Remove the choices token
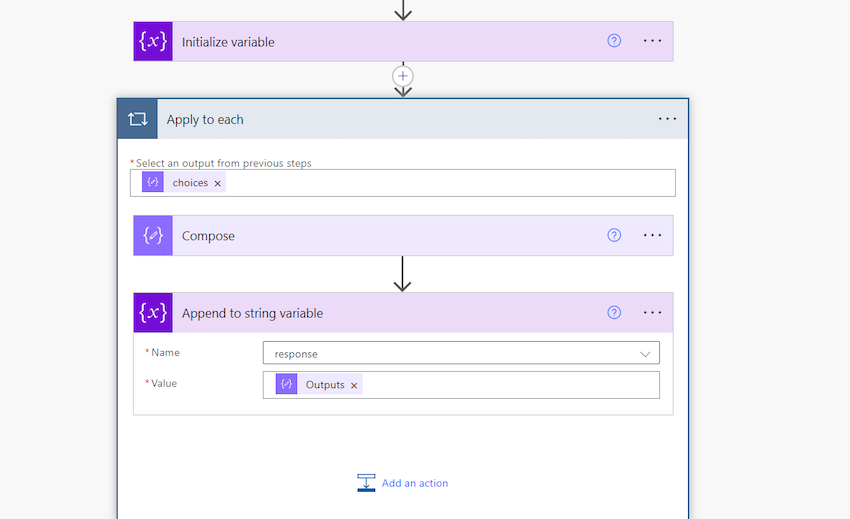The image size is (850, 519). pyautogui.click(x=217, y=183)
